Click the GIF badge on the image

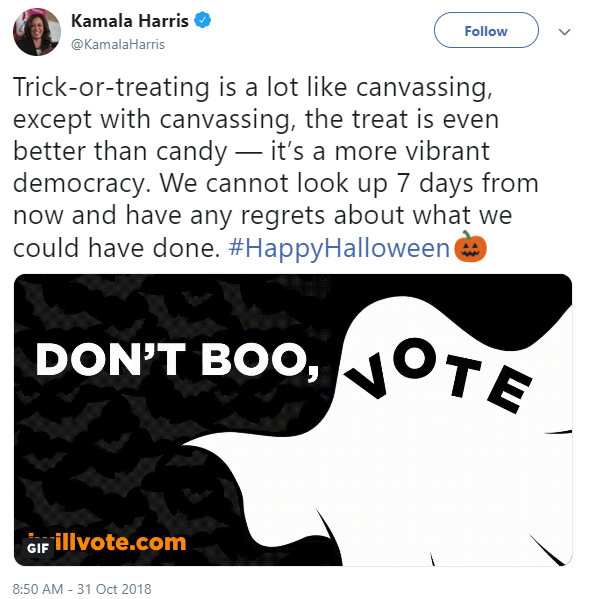tap(37, 548)
